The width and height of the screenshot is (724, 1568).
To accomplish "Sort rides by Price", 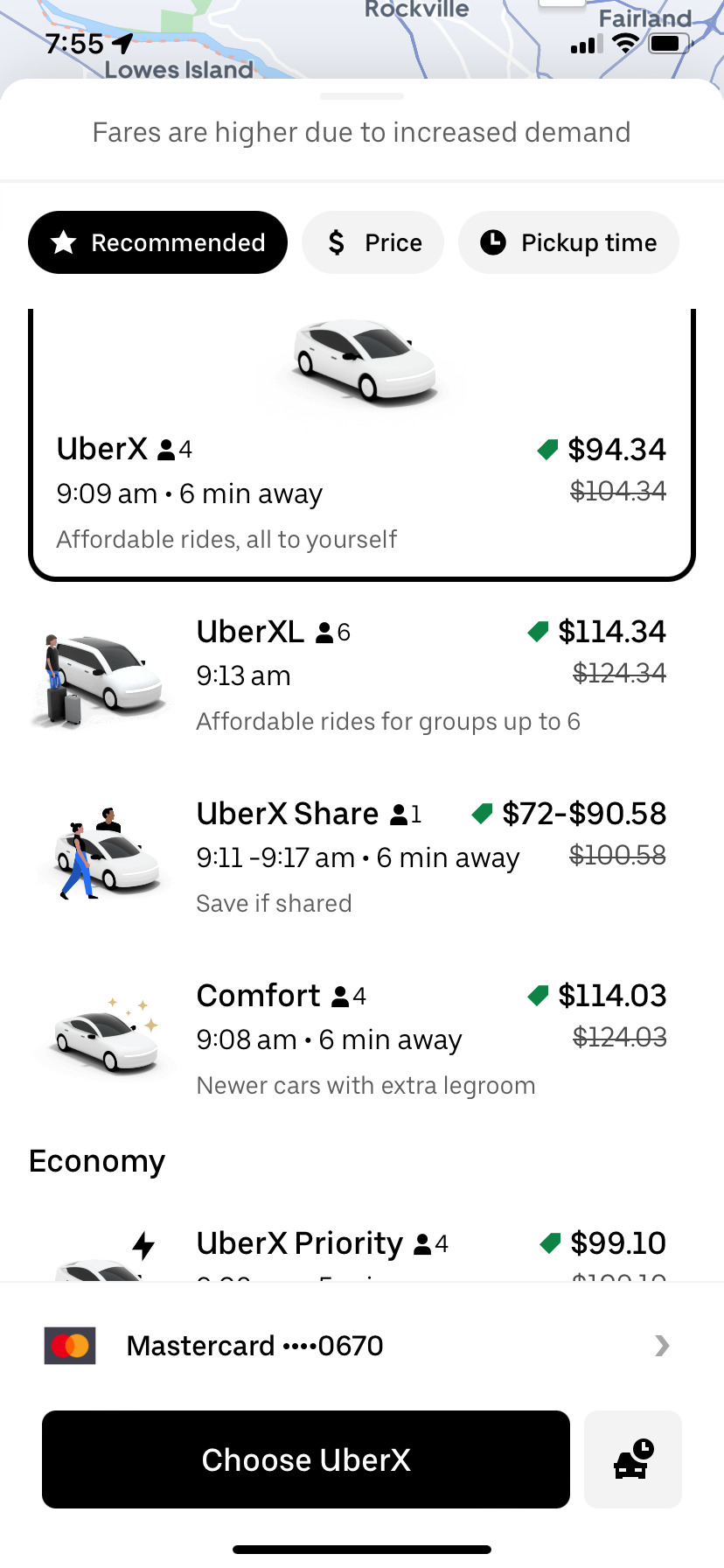I will (x=373, y=242).
